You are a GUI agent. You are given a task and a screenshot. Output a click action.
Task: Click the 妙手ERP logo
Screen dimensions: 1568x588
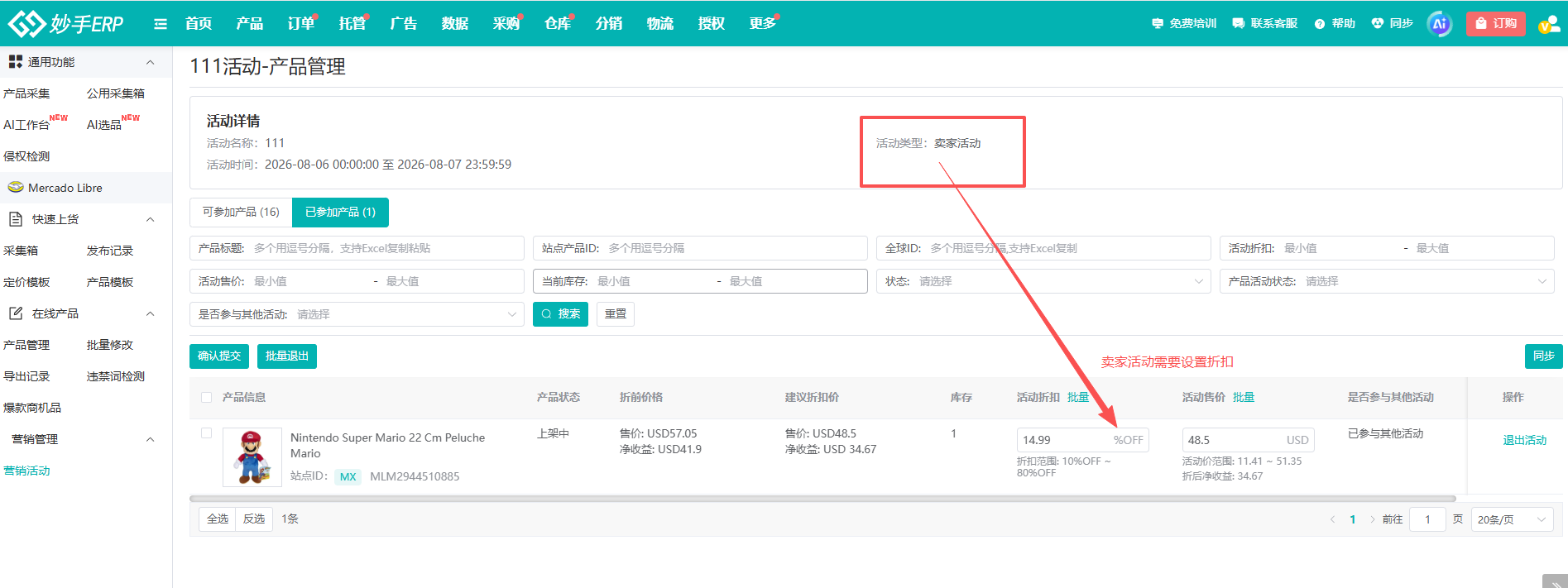[x=65, y=23]
